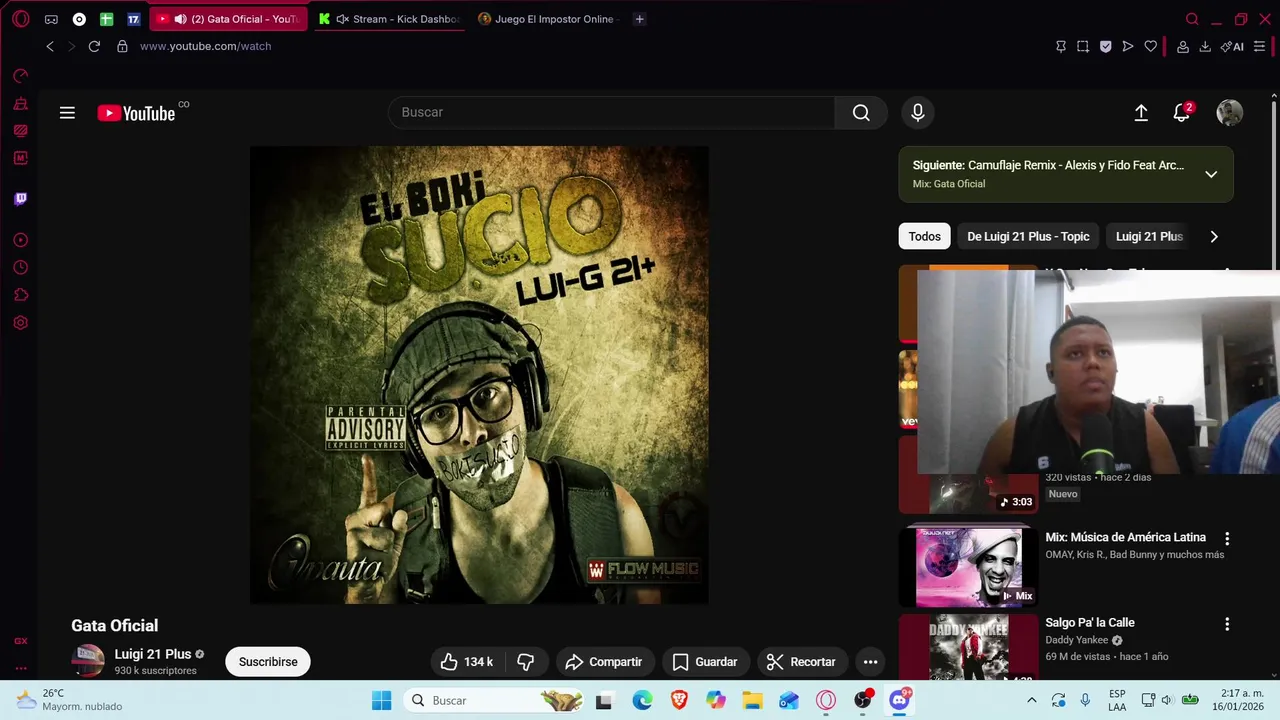The width and height of the screenshot is (1280, 720).
Task: Select the Luigi 21 Plus filter chip
Action: point(1149,237)
